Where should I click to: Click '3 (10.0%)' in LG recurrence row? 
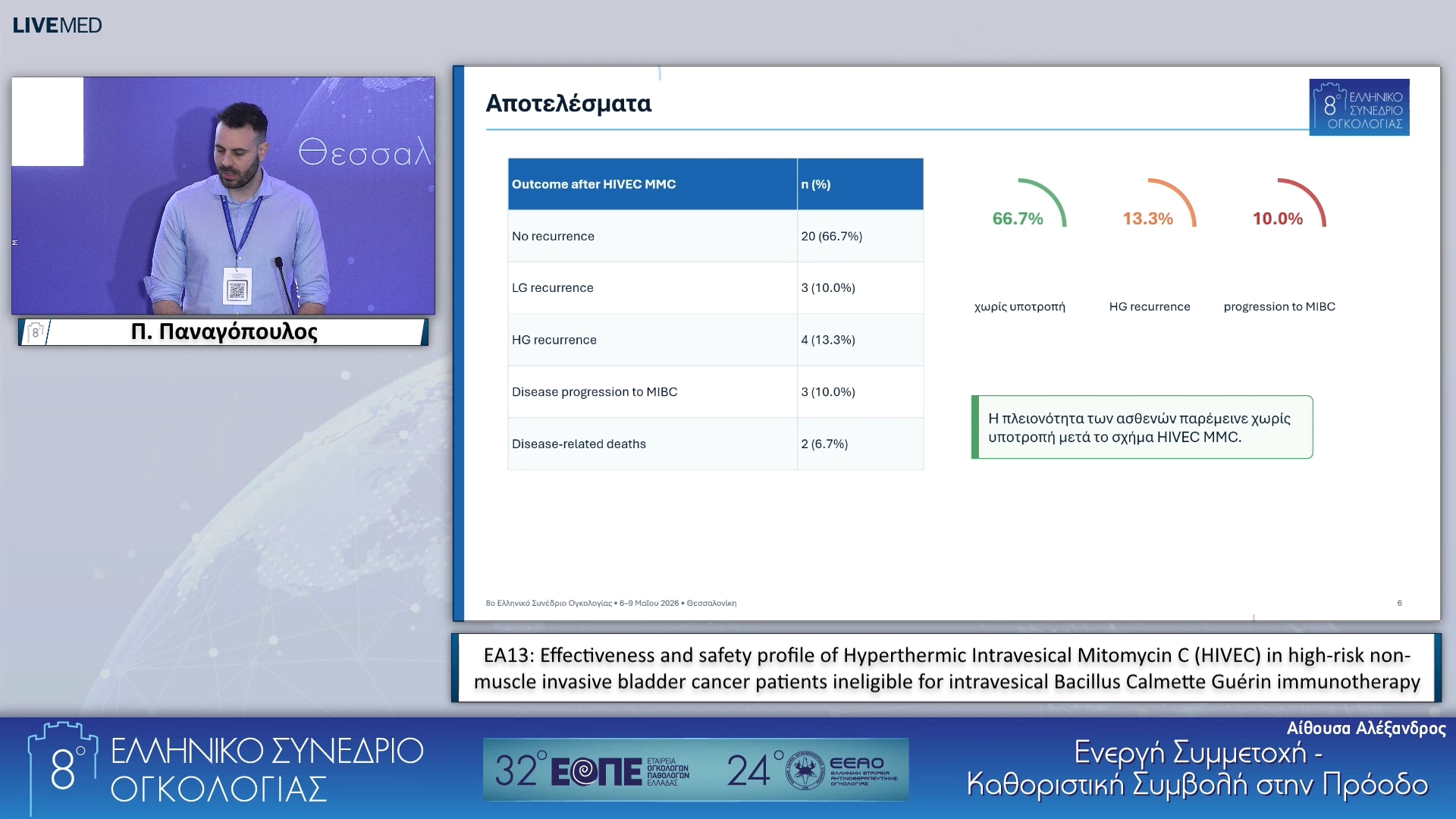(827, 287)
